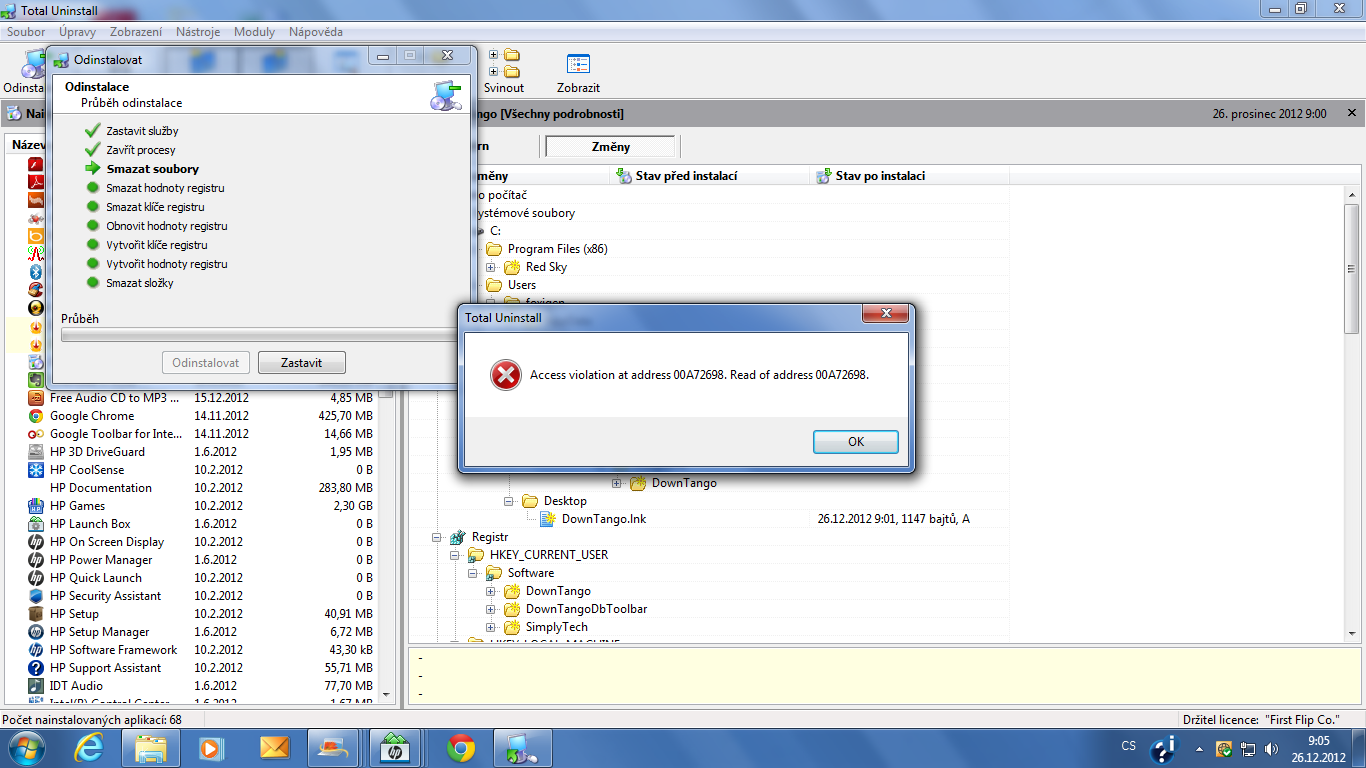This screenshot has width=1366, height=768.
Task: Expand the Red Sky folder node
Action: [491, 267]
